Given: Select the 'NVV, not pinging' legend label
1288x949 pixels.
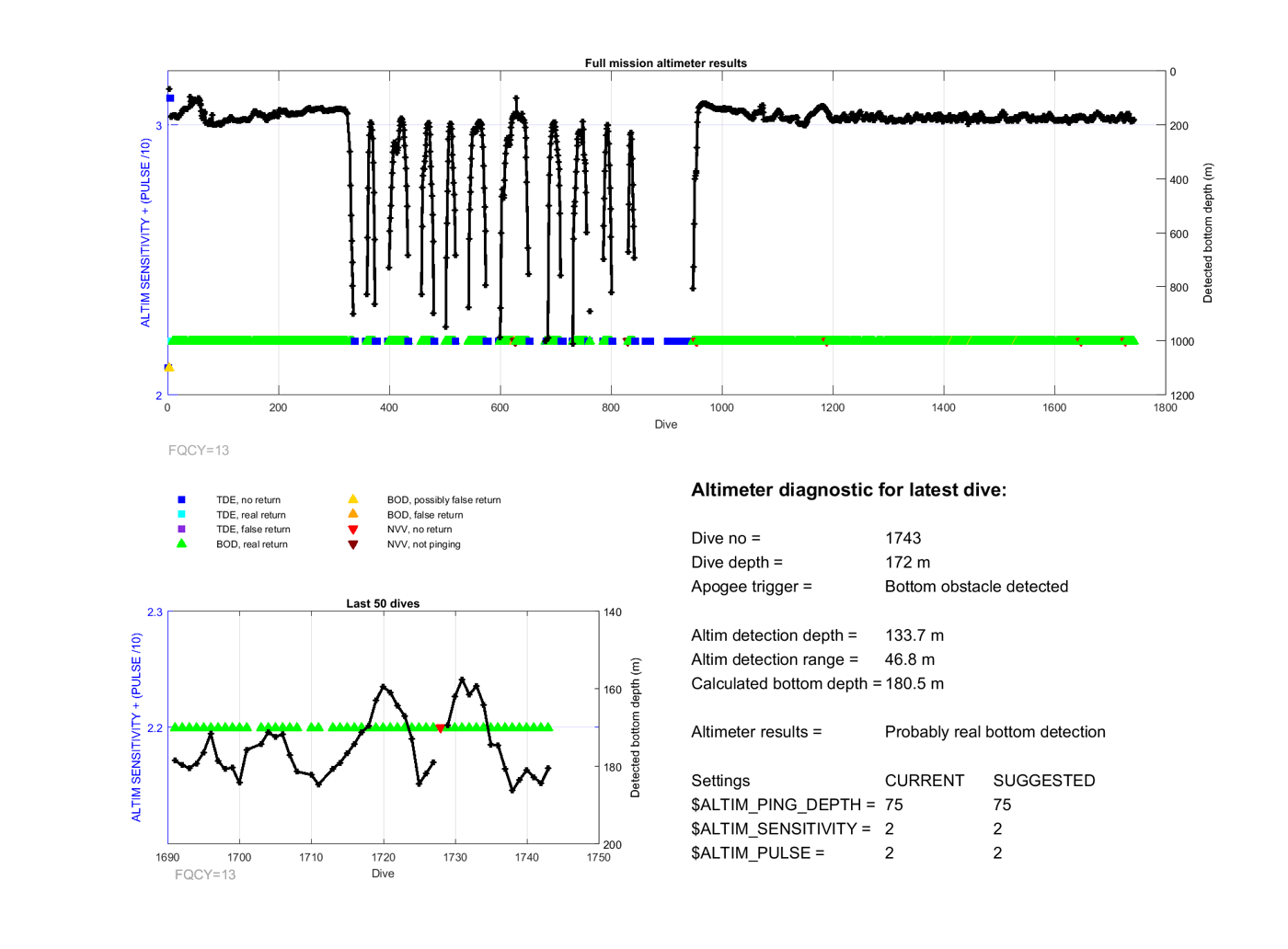Looking at the screenshot, I should (x=424, y=544).
